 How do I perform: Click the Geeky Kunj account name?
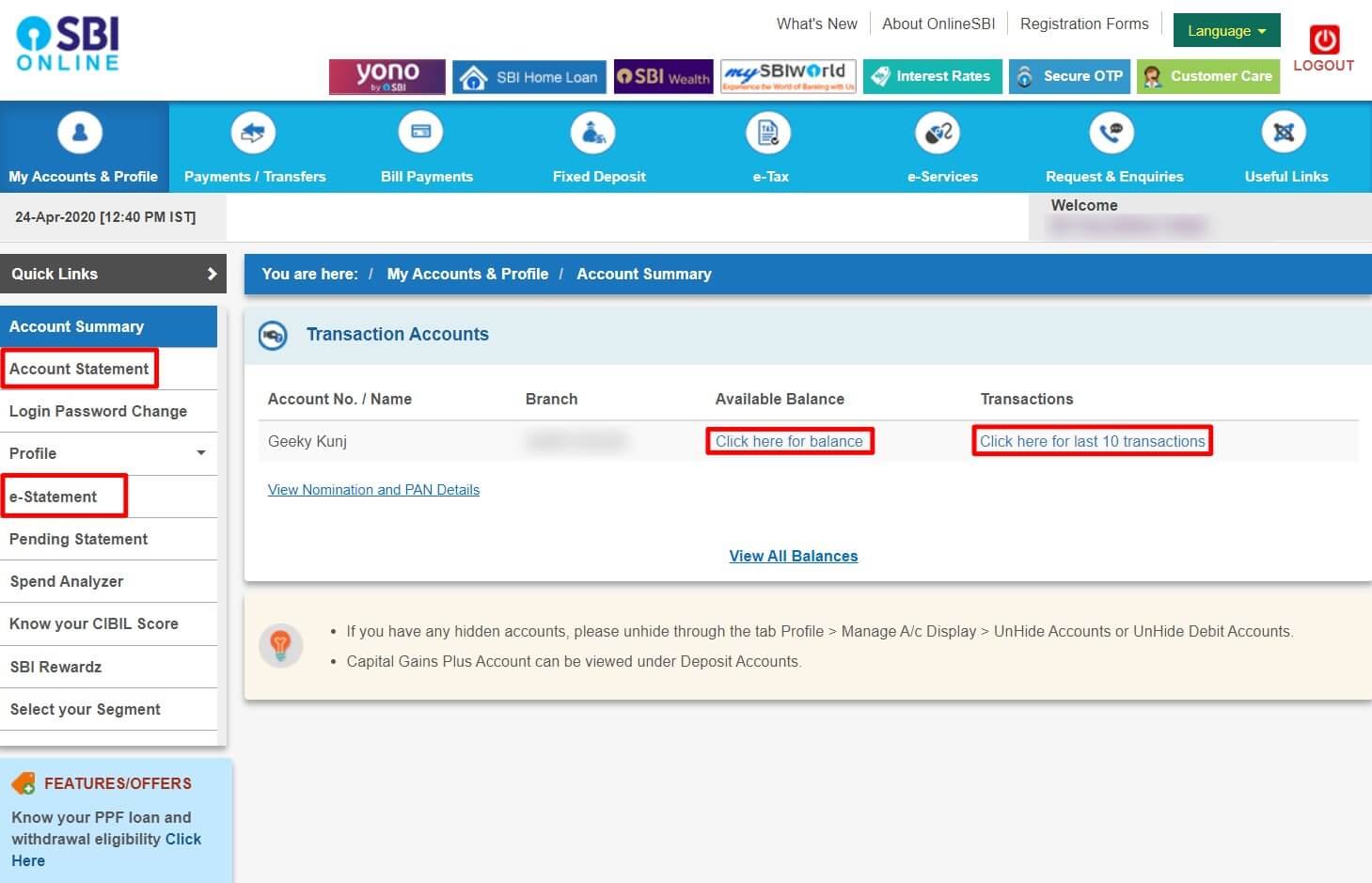click(x=308, y=441)
